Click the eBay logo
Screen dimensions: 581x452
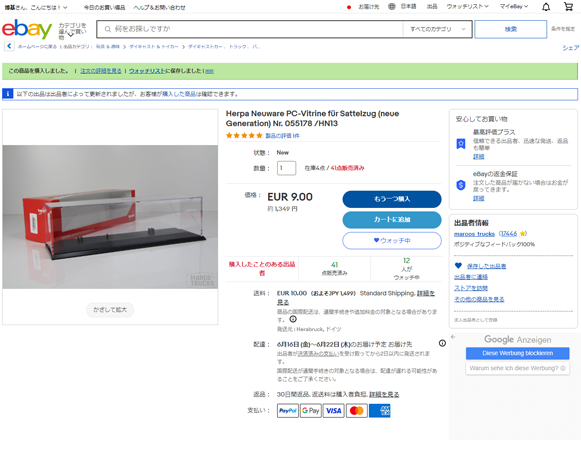pyautogui.click(x=27, y=29)
